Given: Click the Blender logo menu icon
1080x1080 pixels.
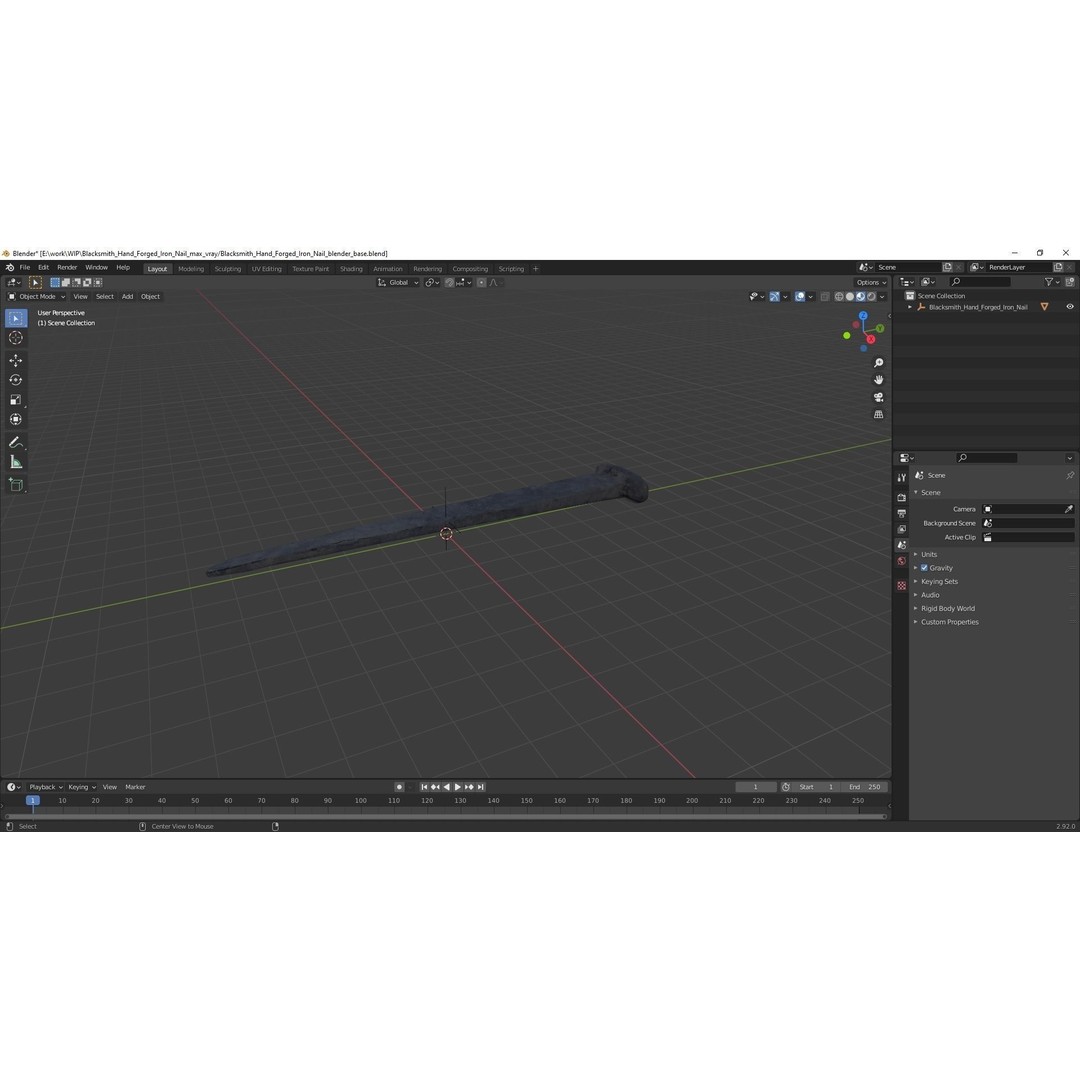Looking at the screenshot, I should pos(10,267).
